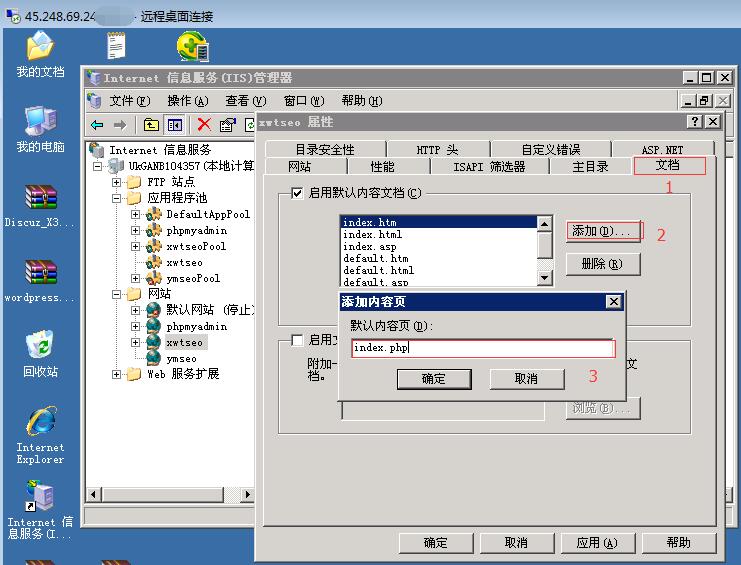Close the 添加内容页 dialog
Viewport: 741px width, 565px height.
(613, 301)
